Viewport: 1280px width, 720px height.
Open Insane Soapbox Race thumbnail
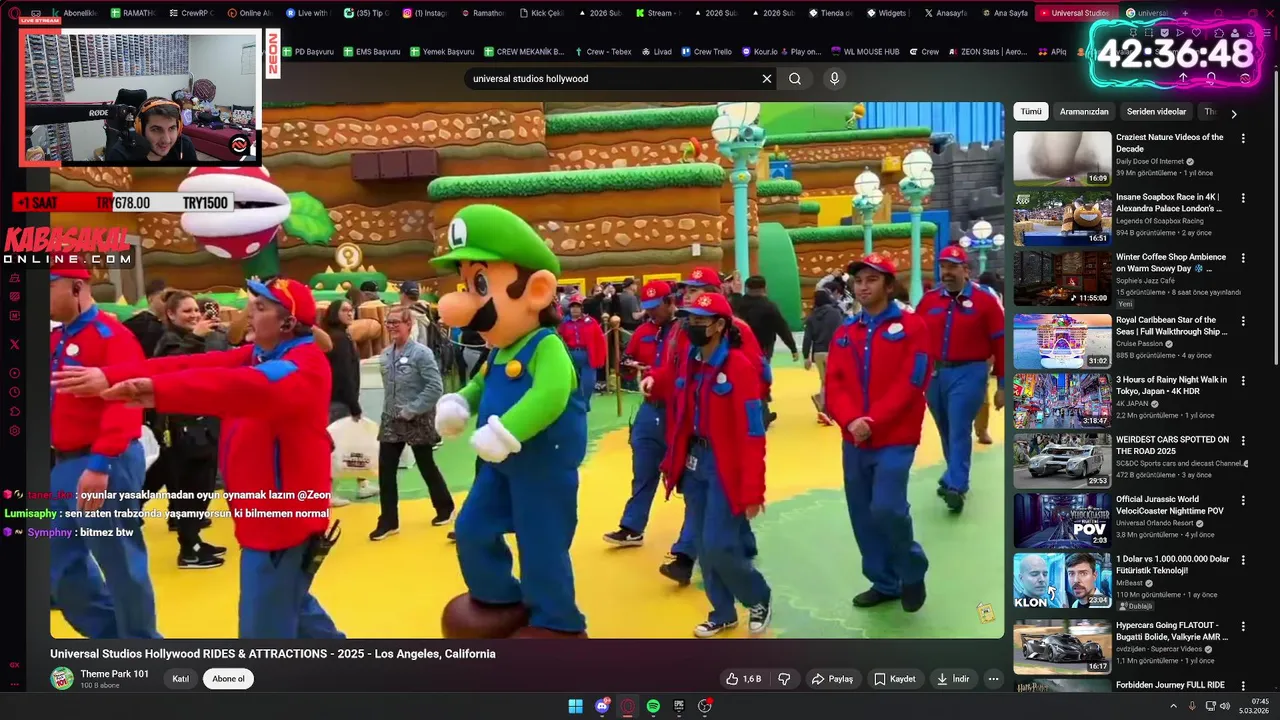click(x=1062, y=218)
